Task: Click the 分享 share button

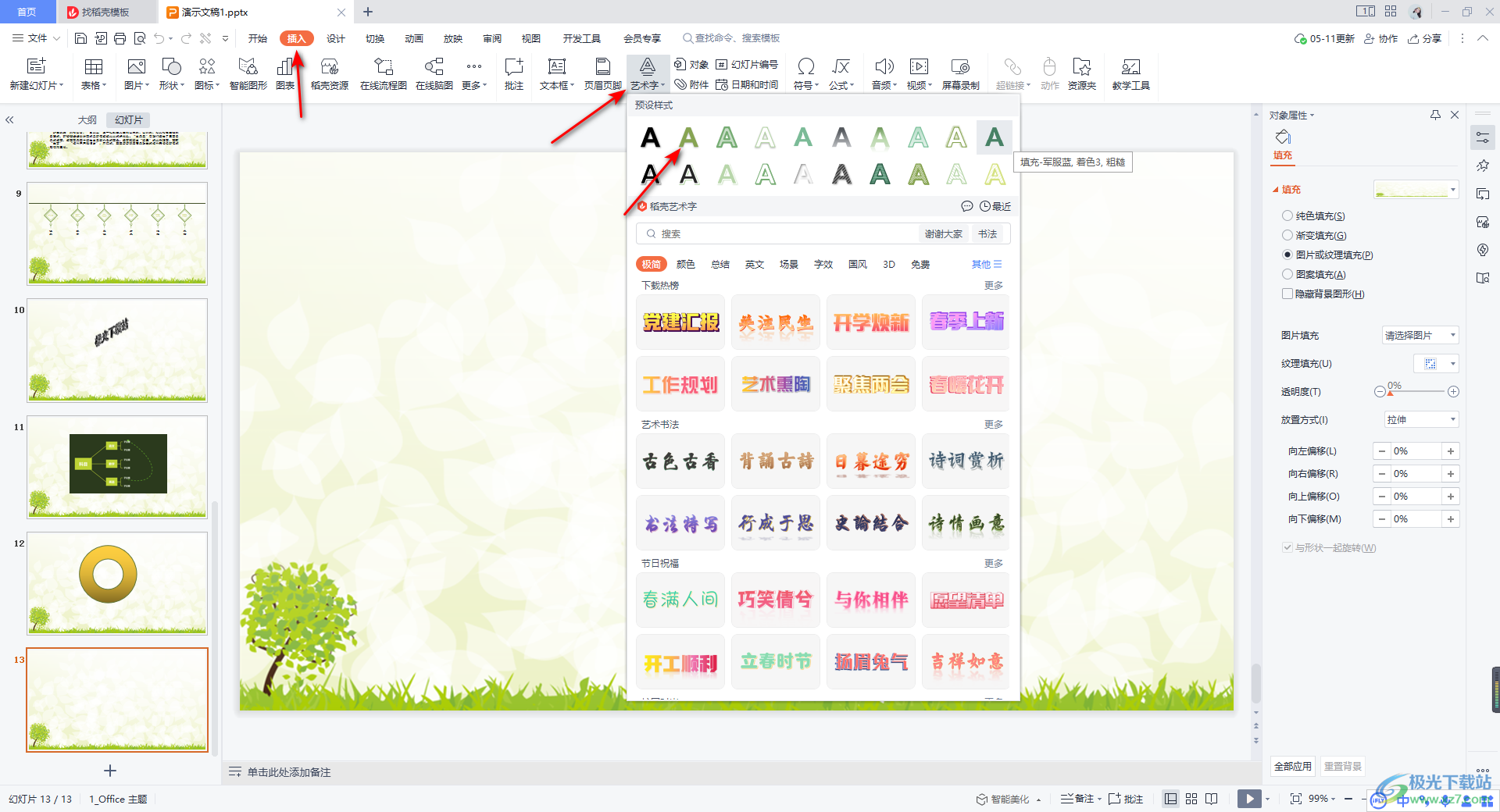Action: click(x=1425, y=38)
